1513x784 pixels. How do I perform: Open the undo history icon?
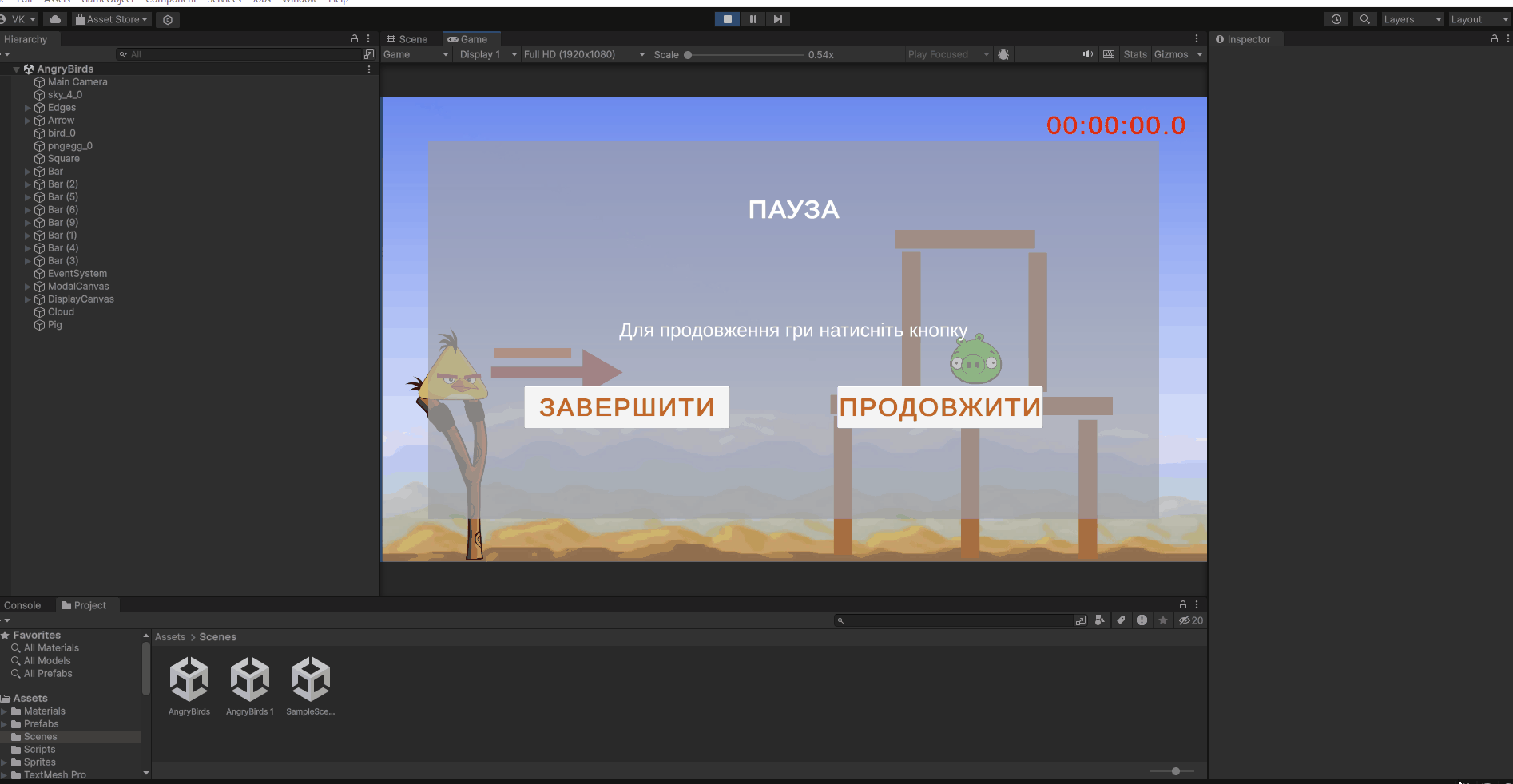(x=1336, y=19)
